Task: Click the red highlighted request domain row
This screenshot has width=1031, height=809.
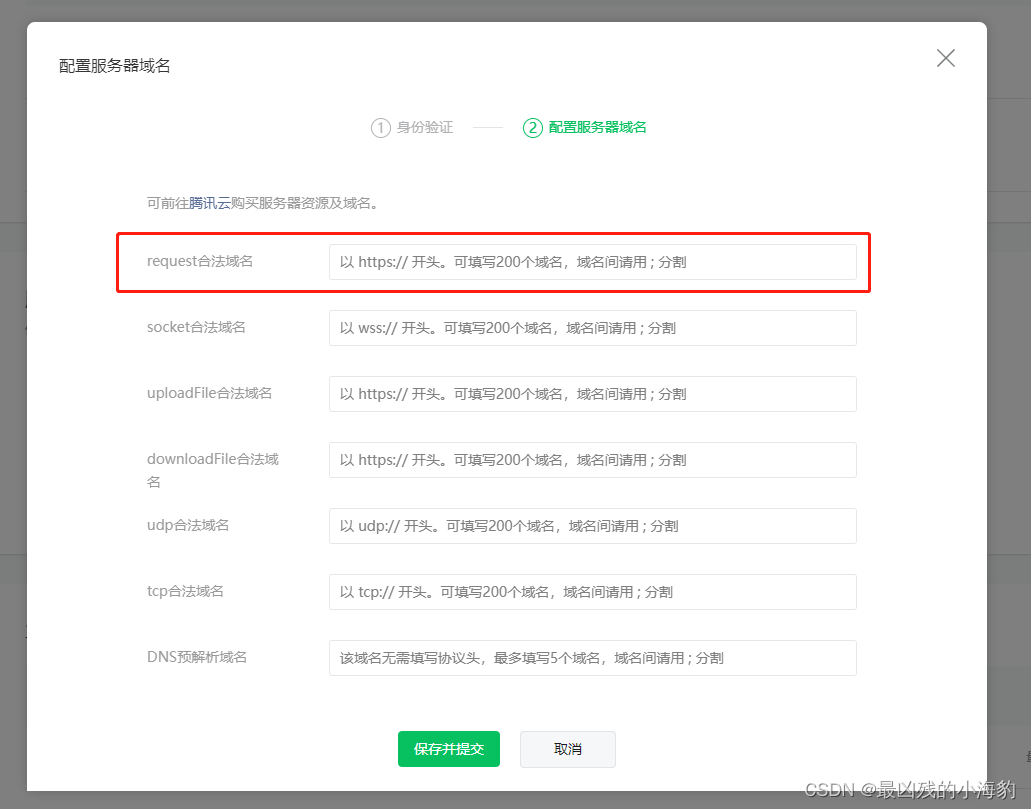Action: [494, 262]
